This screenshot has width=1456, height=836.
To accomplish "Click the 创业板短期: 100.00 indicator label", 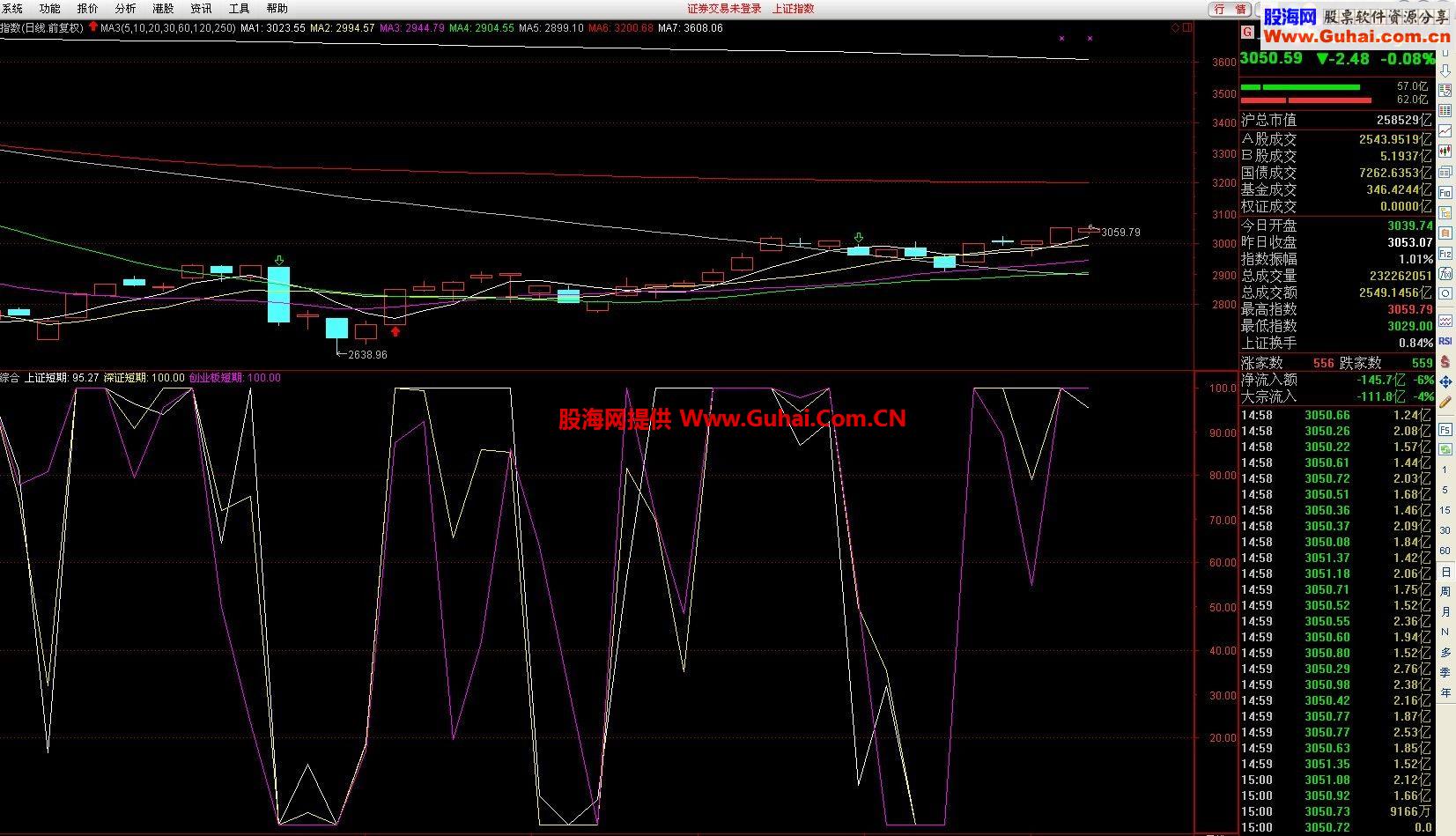I will pos(235,377).
